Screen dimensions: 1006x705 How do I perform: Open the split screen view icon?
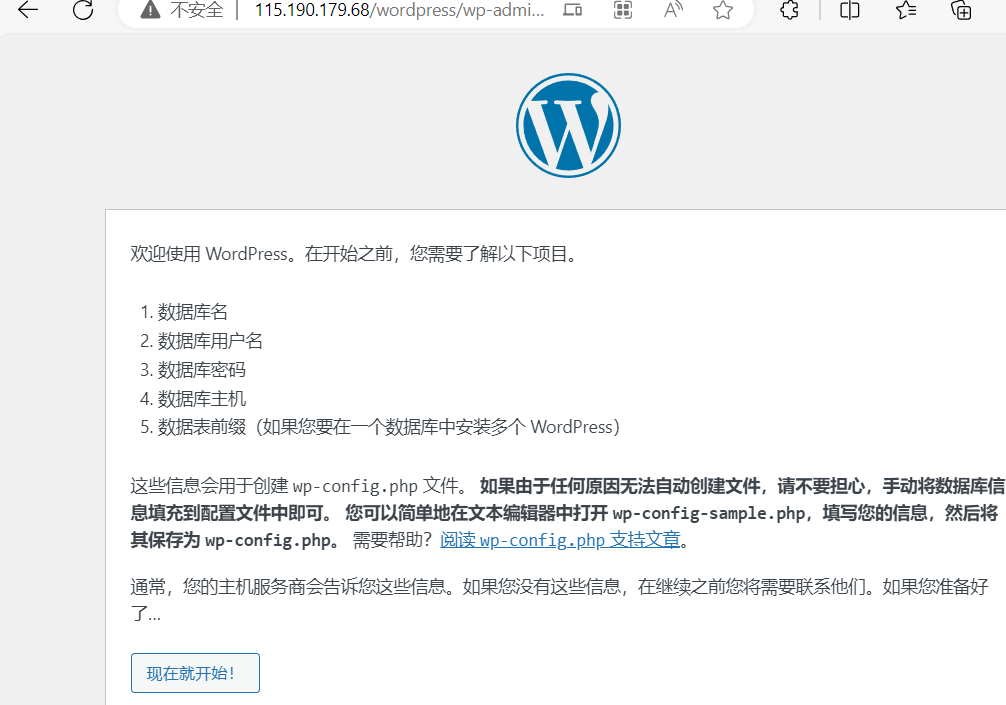(850, 11)
